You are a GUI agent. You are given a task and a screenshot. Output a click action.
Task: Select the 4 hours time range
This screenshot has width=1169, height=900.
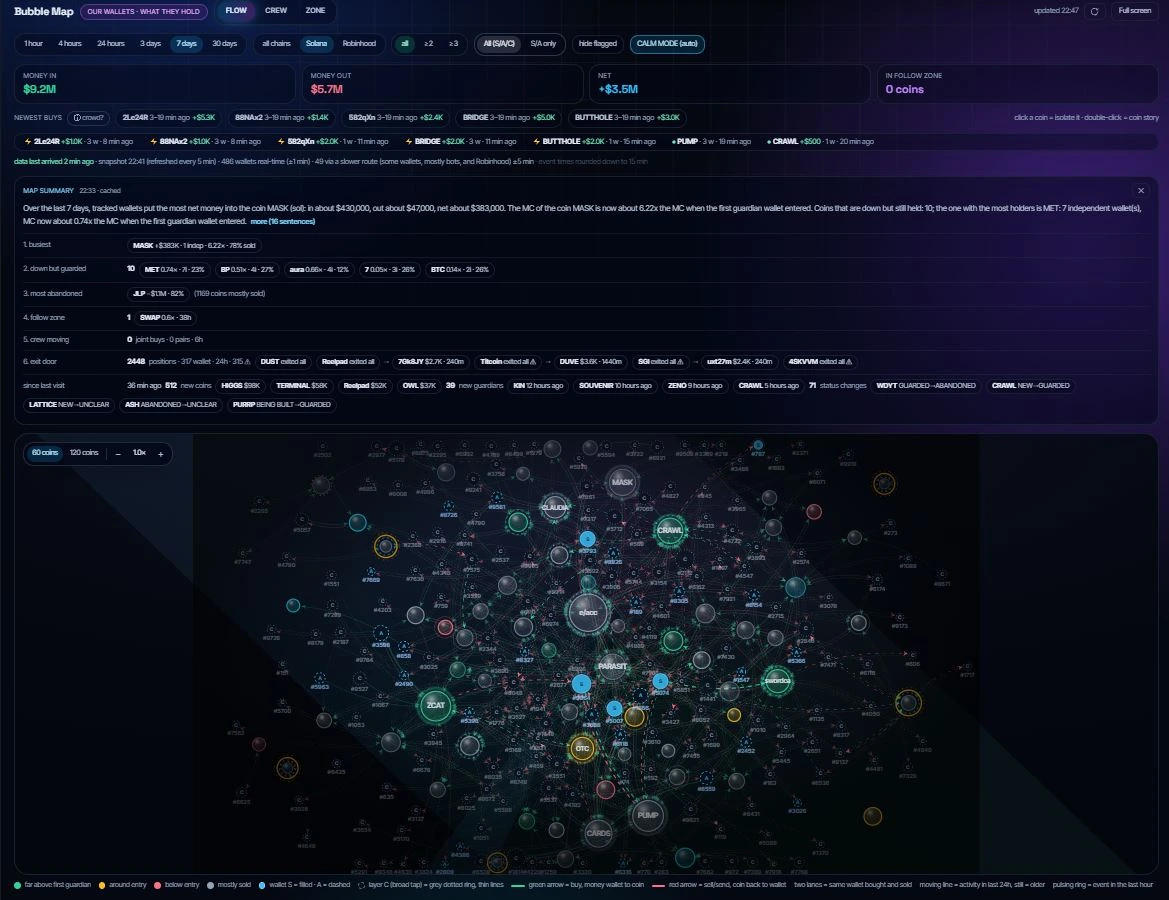tap(70, 44)
